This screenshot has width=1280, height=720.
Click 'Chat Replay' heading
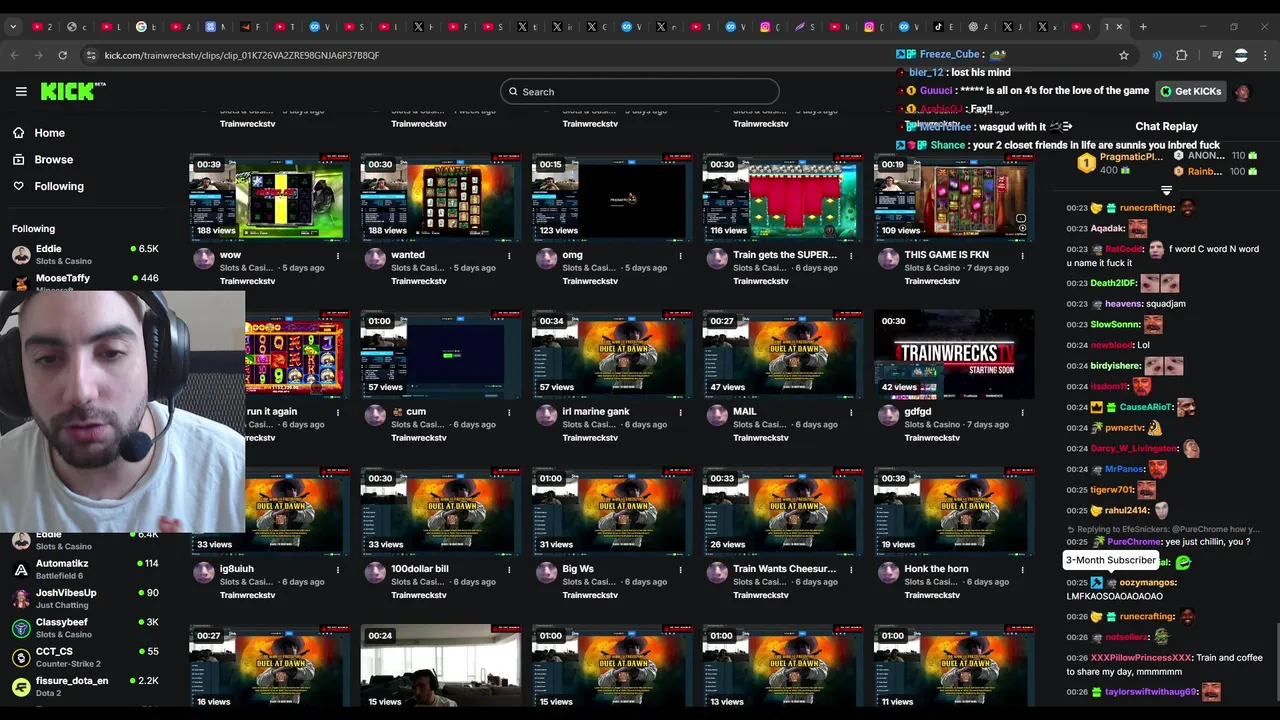coord(1166,127)
